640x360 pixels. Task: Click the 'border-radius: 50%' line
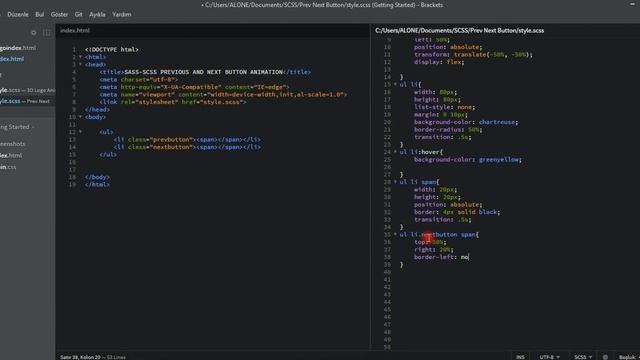tap(448, 130)
